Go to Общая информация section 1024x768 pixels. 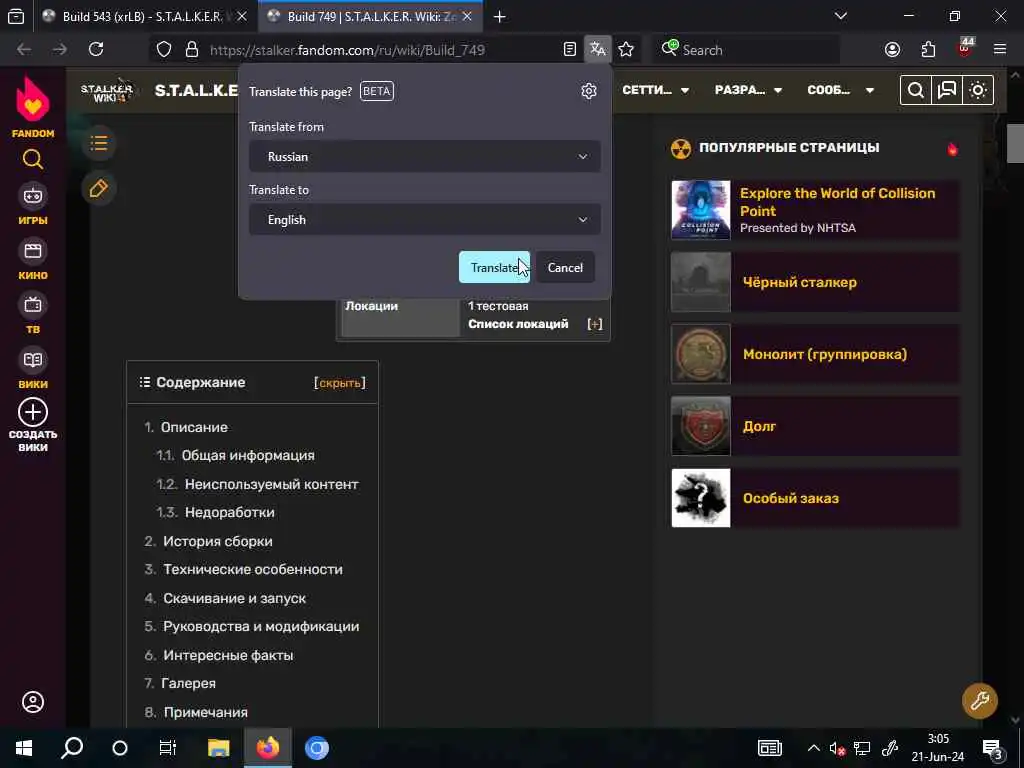(248, 455)
